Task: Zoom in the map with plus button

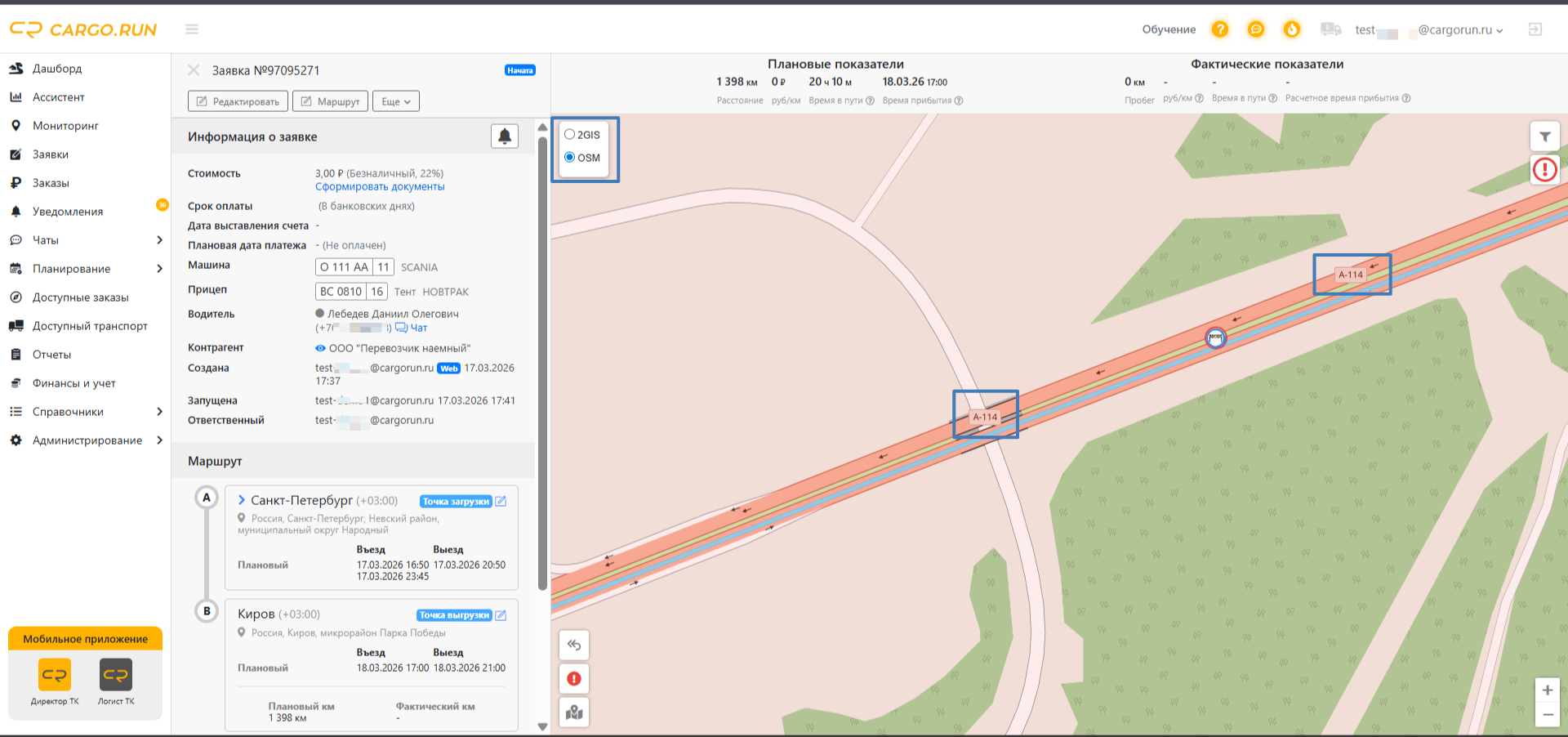Action: coord(1548,690)
